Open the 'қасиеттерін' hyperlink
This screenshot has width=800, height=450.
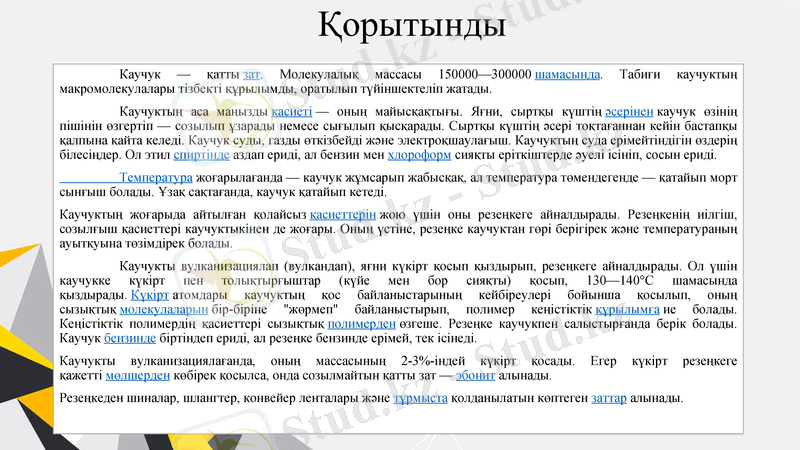343,215
